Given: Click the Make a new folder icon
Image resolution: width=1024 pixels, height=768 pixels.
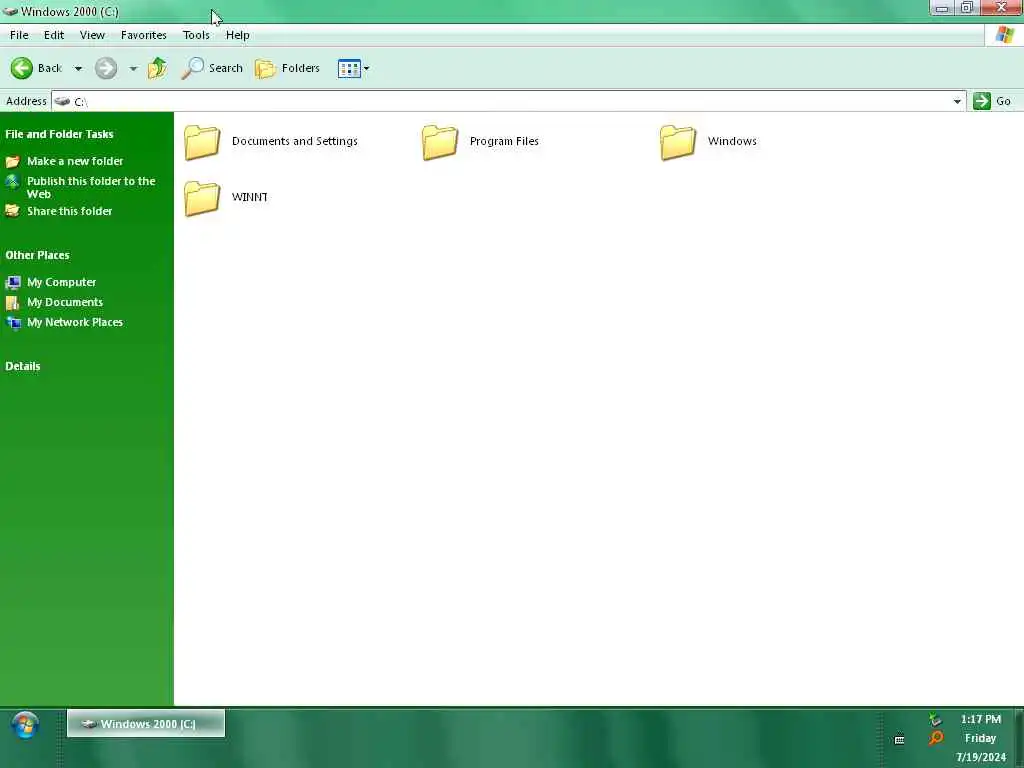Looking at the screenshot, I should [x=12, y=161].
